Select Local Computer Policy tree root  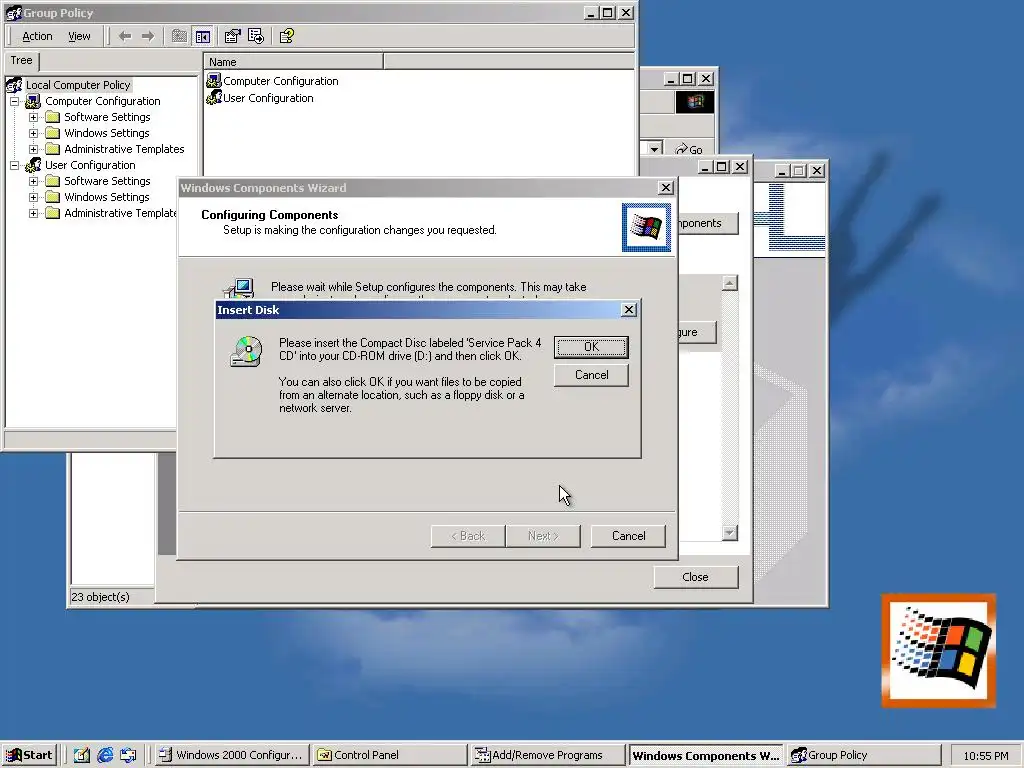[78, 85]
